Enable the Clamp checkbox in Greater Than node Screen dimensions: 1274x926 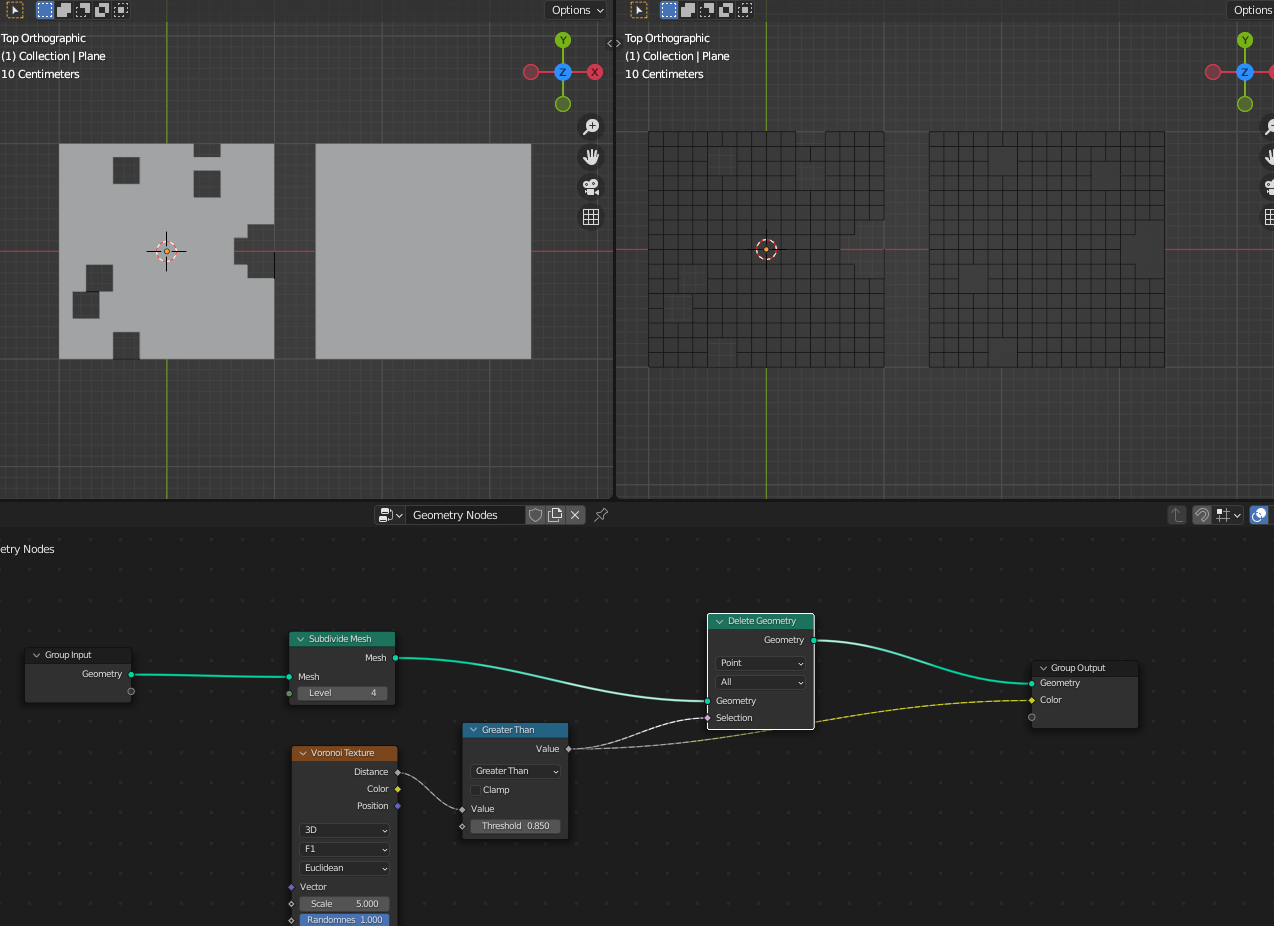click(x=476, y=790)
